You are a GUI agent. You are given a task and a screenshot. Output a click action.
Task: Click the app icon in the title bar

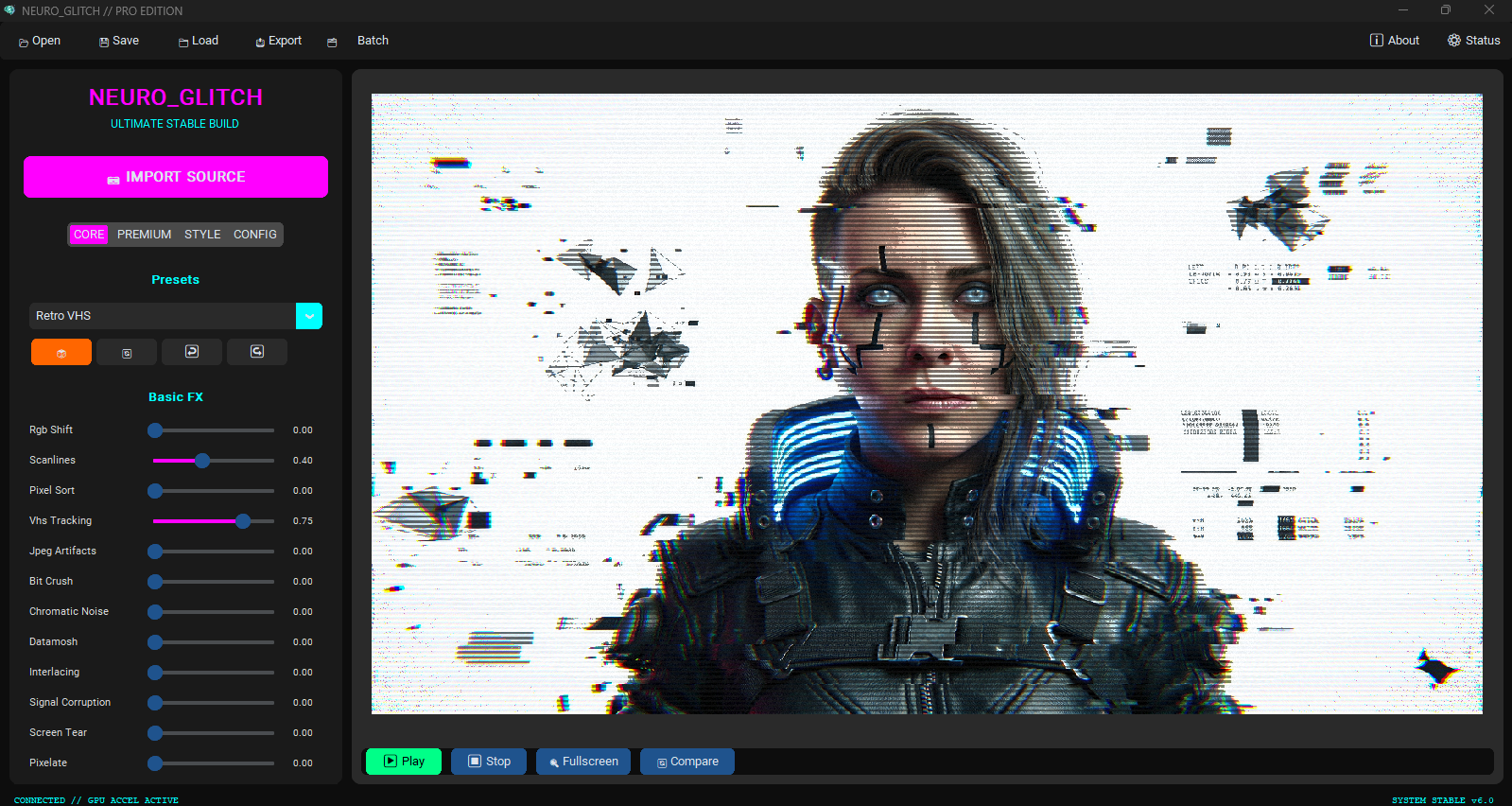point(9,10)
